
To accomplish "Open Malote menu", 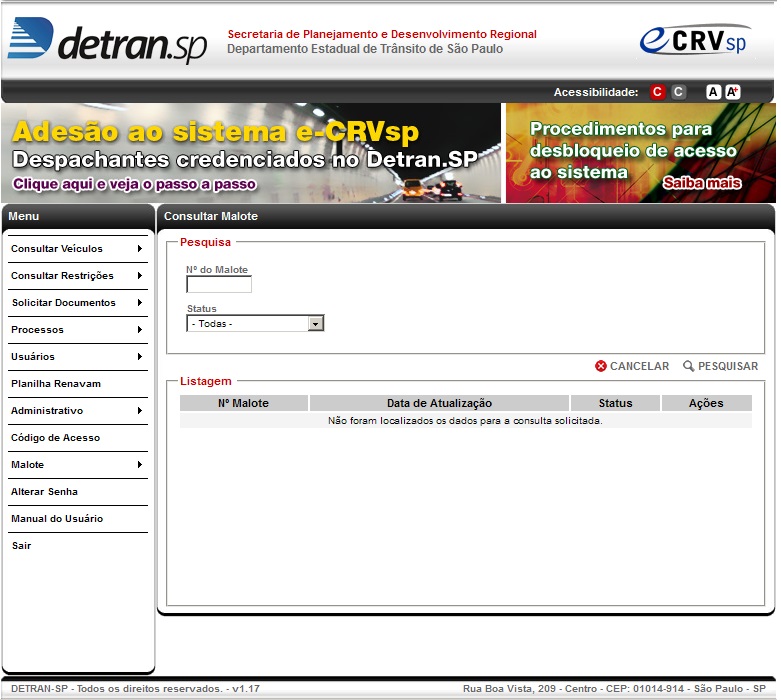I will point(27,464).
